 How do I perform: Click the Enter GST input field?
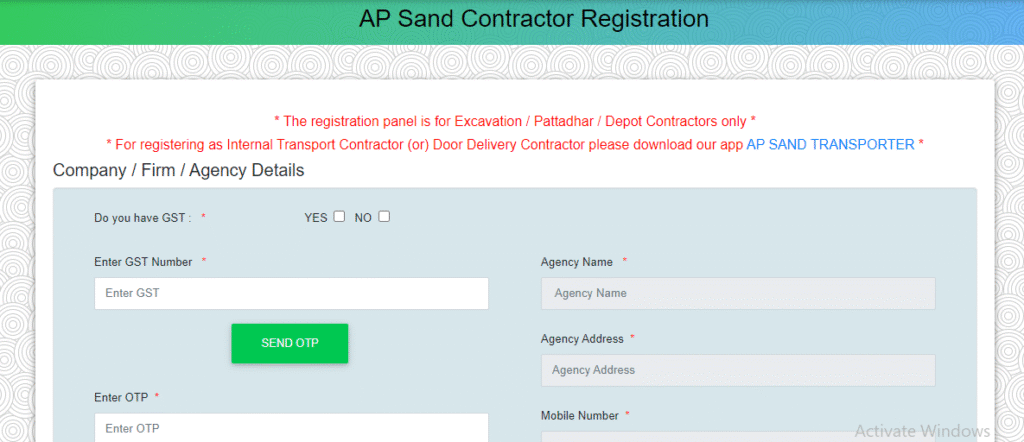(x=291, y=293)
